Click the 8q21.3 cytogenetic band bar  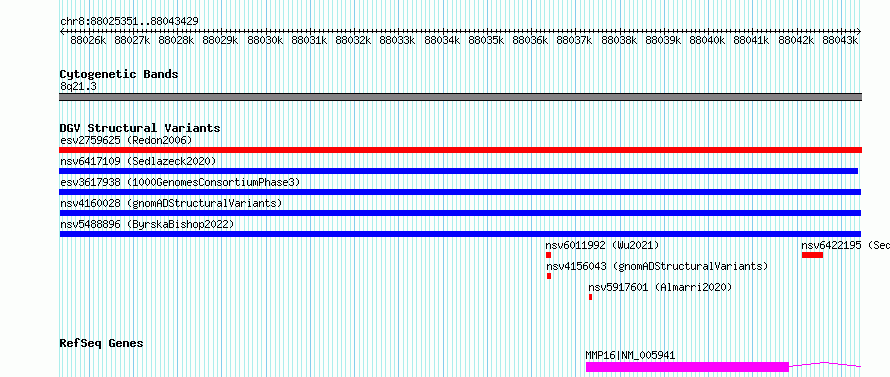(x=460, y=97)
